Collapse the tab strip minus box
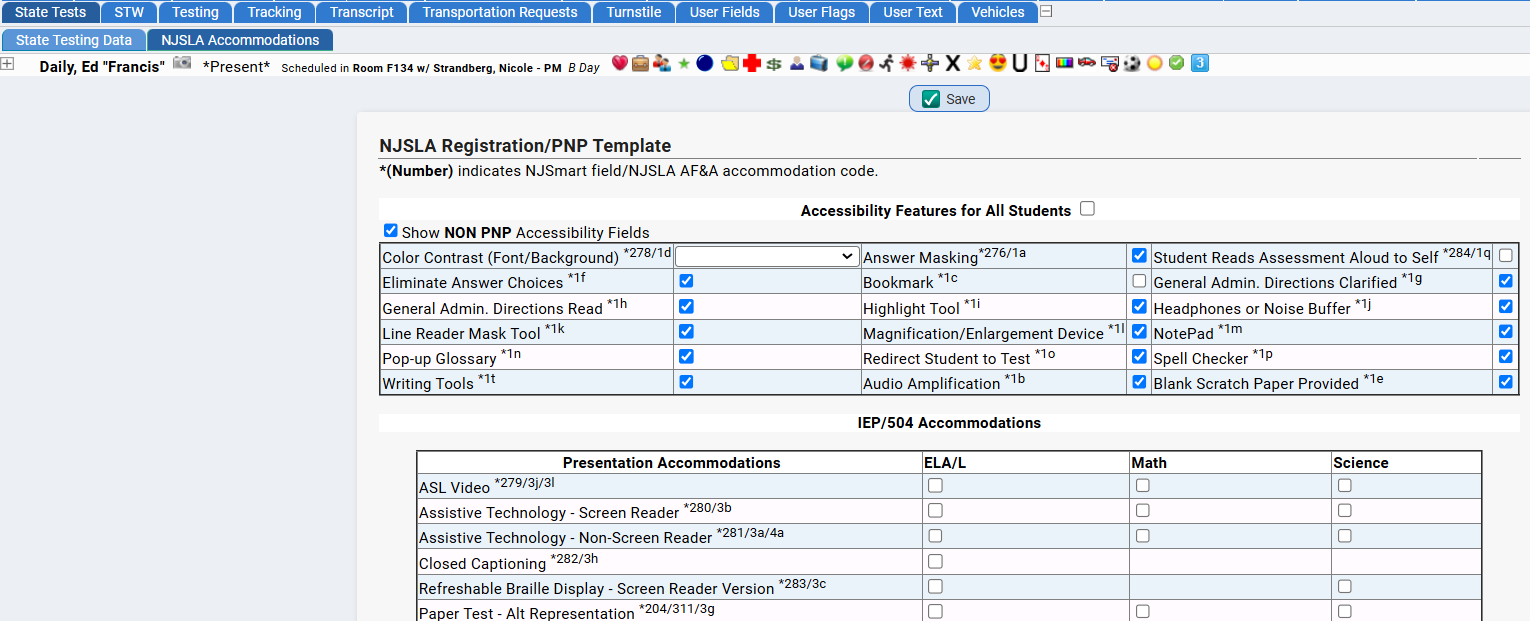The image size is (1530, 621). [1046, 12]
